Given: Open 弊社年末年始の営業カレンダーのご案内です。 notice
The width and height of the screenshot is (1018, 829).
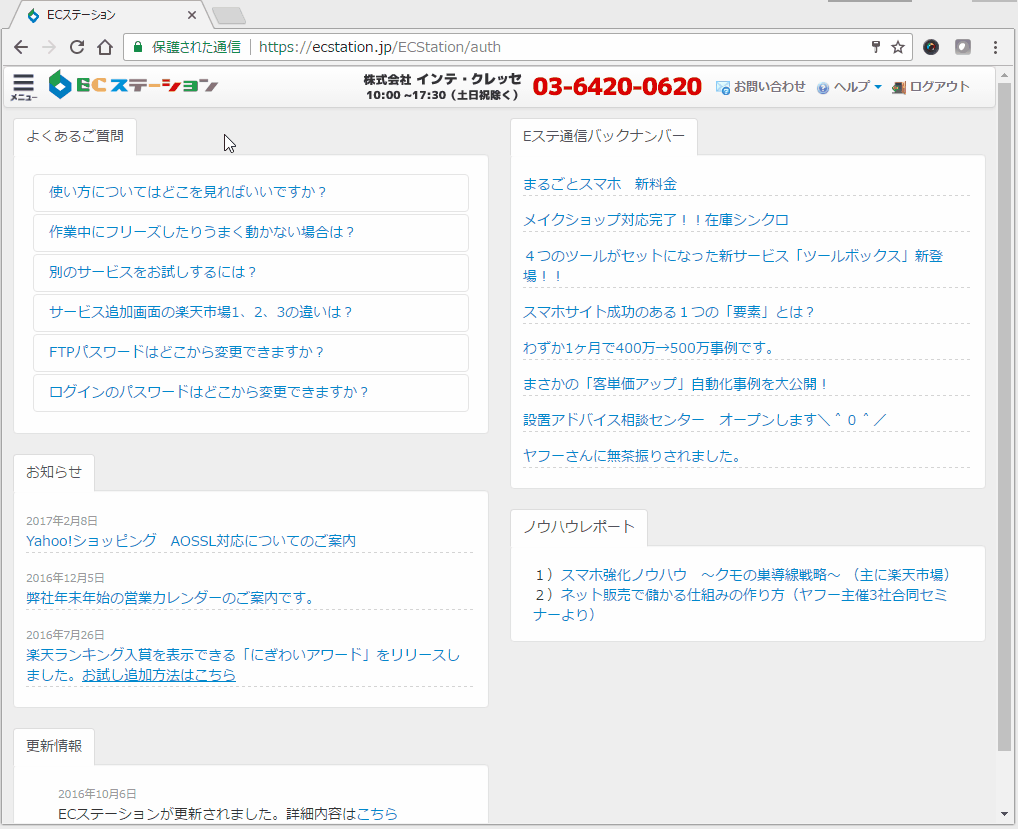Looking at the screenshot, I should click(x=170, y=598).
